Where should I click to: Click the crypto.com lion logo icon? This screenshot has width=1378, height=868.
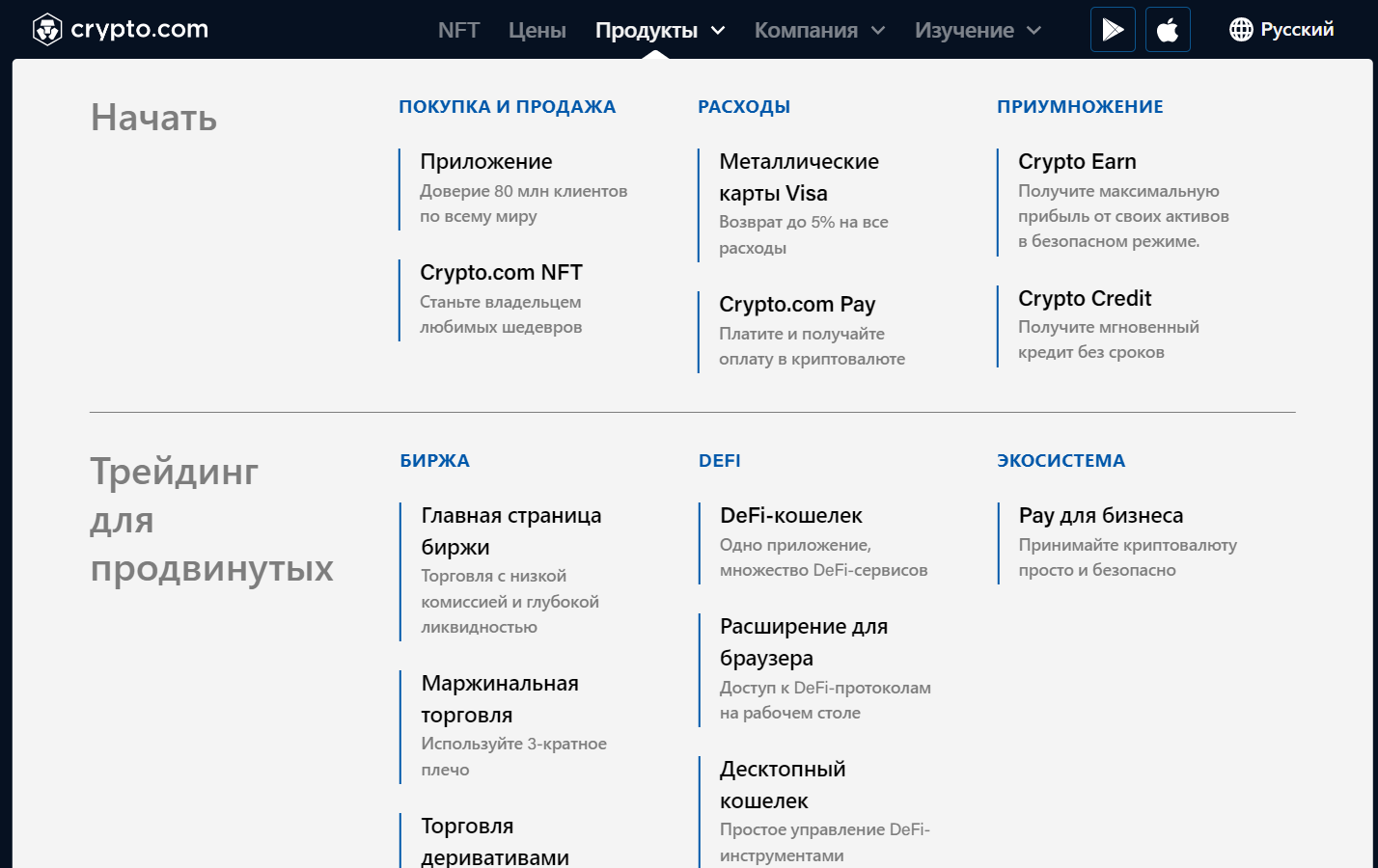[47, 30]
